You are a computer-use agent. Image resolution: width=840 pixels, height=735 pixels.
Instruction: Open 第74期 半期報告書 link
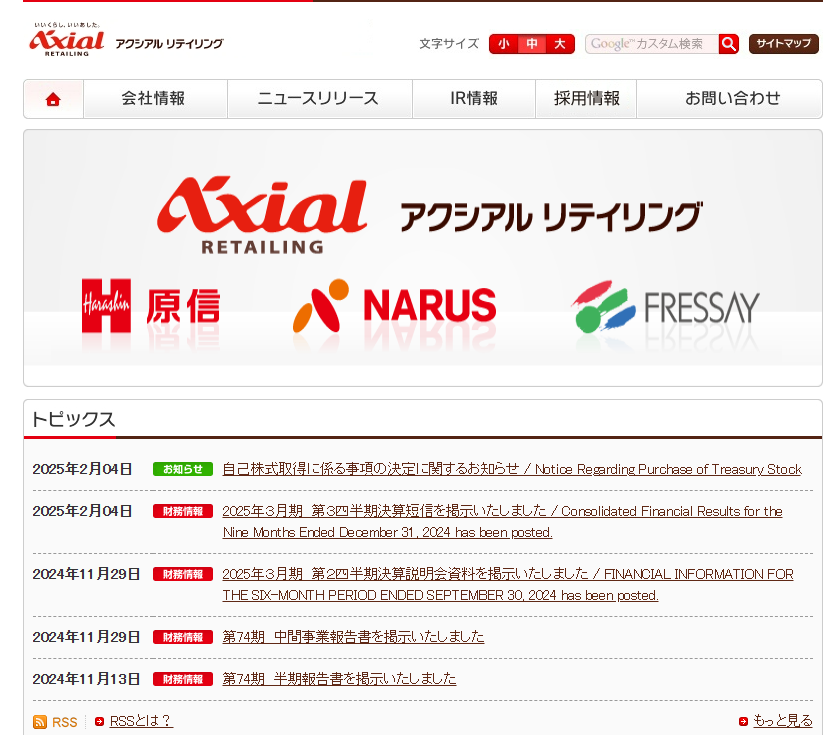[339, 679]
